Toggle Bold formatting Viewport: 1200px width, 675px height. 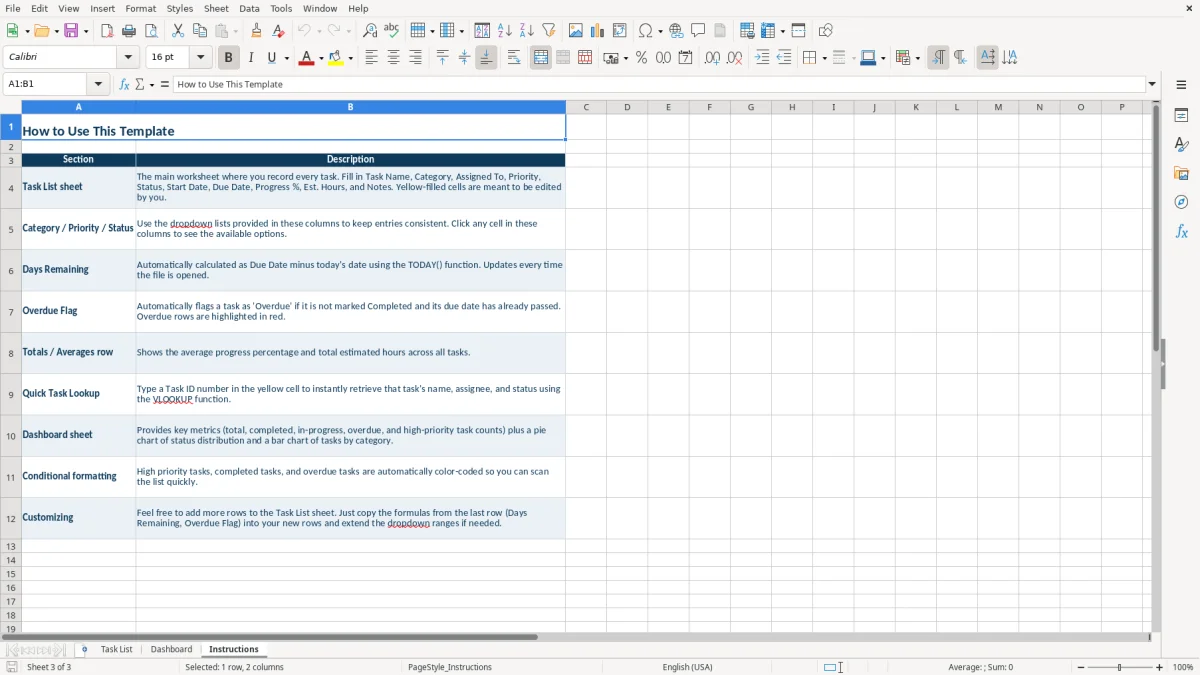click(x=229, y=58)
